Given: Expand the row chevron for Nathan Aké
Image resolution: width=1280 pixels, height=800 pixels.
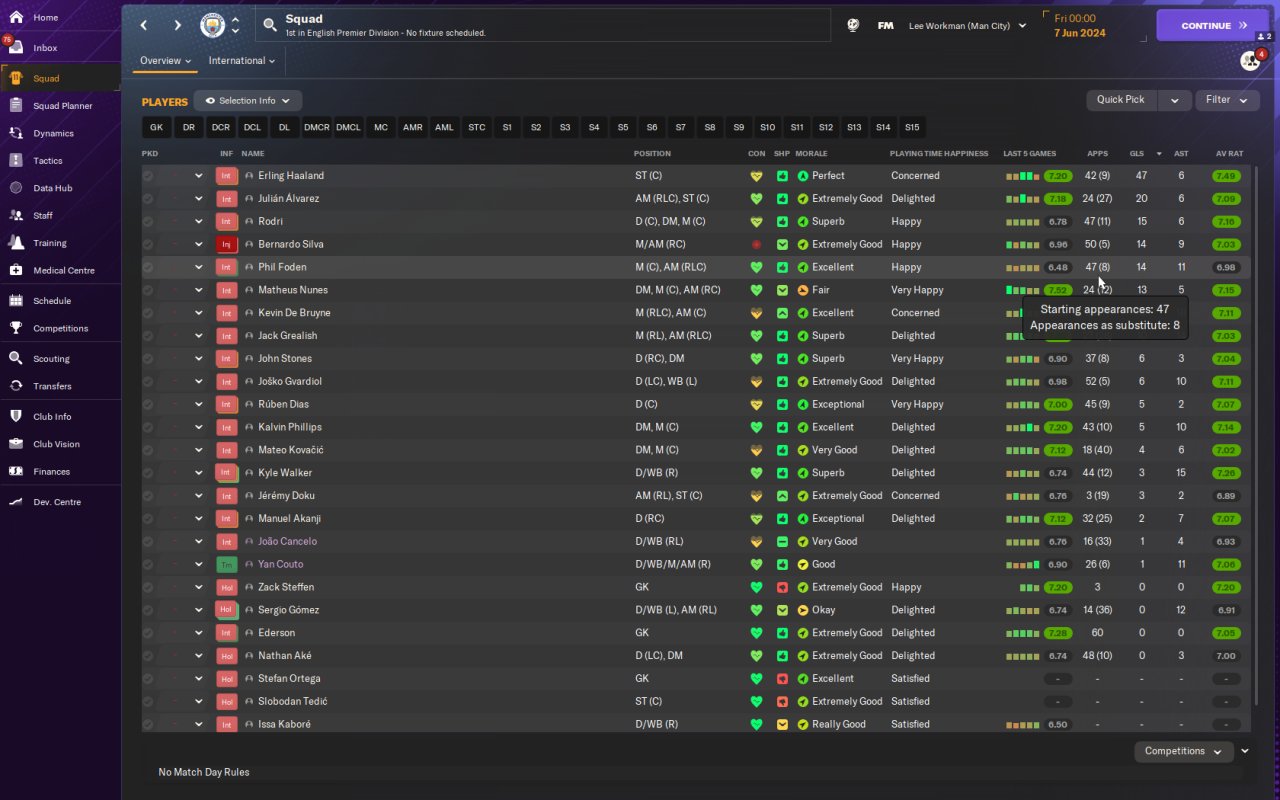Looking at the screenshot, I should coord(198,656).
